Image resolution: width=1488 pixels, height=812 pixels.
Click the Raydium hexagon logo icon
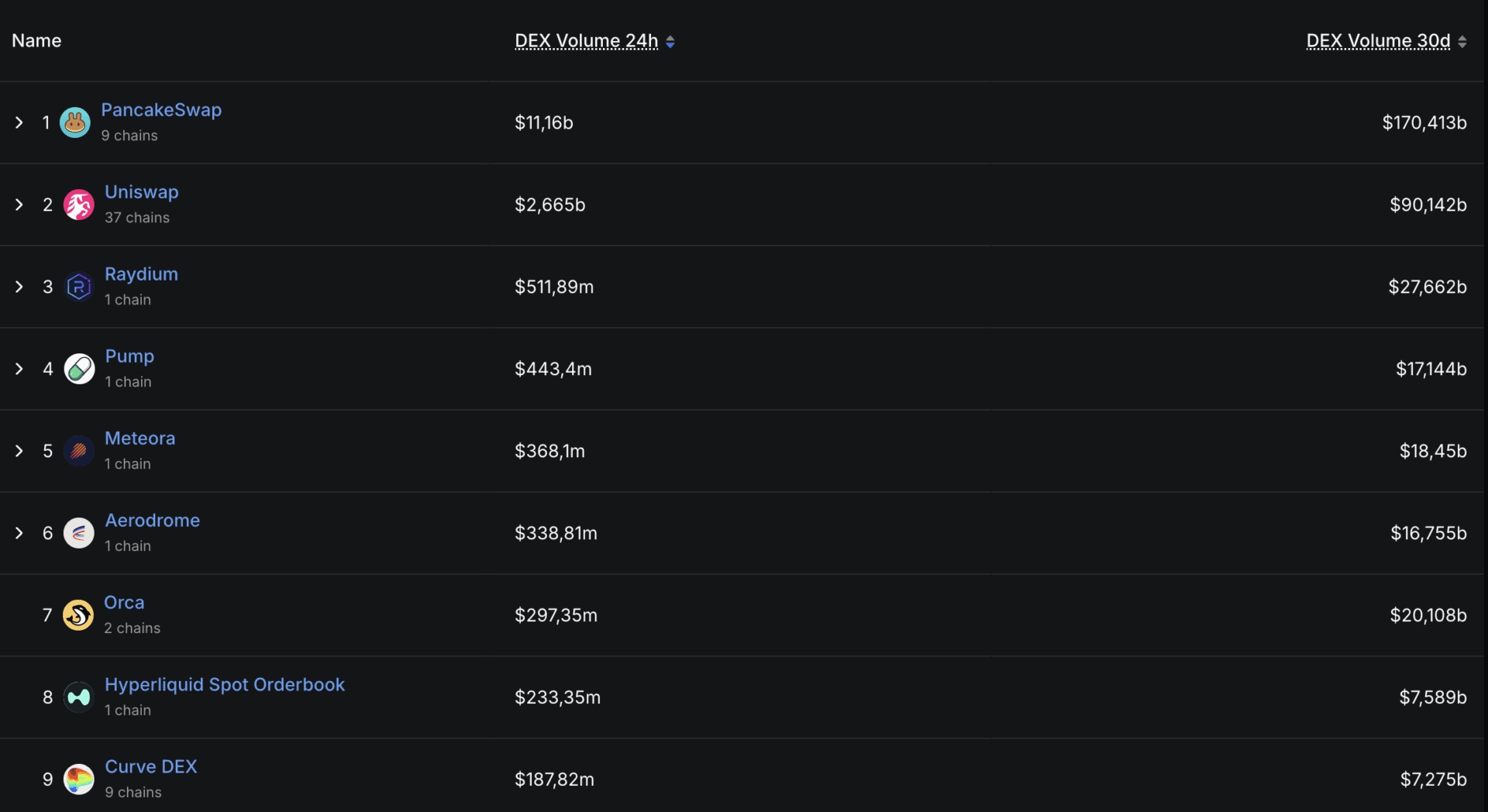[79, 287]
